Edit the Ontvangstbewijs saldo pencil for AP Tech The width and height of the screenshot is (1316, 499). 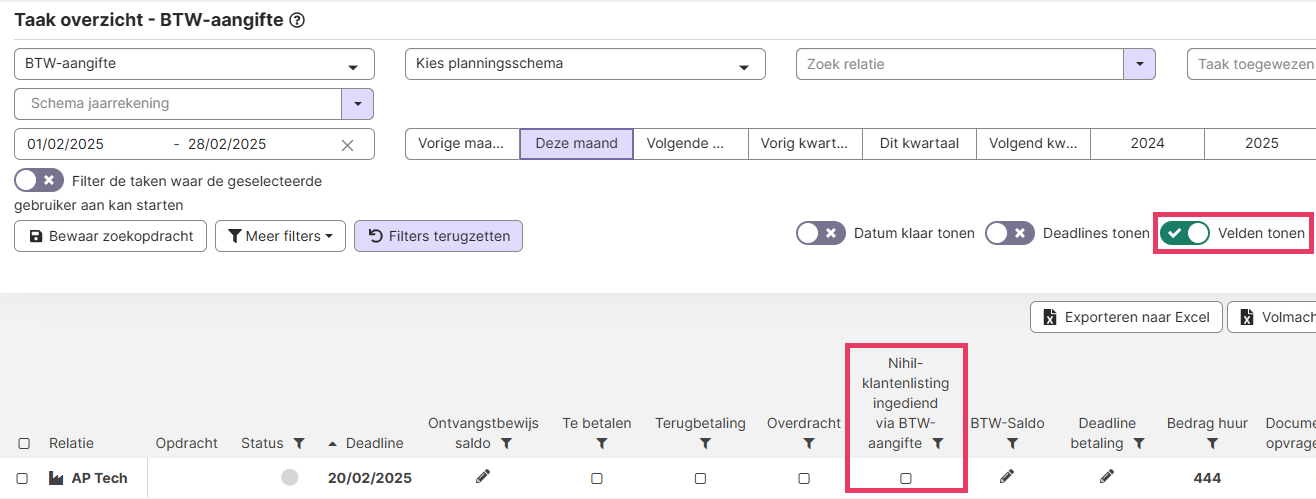point(483,477)
